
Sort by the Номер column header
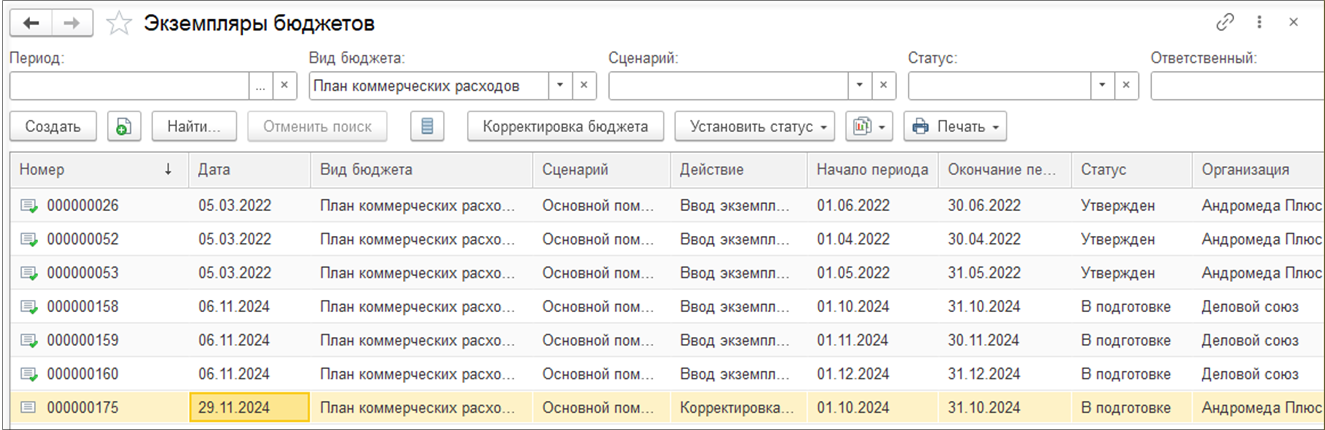(x=95, y=170)
